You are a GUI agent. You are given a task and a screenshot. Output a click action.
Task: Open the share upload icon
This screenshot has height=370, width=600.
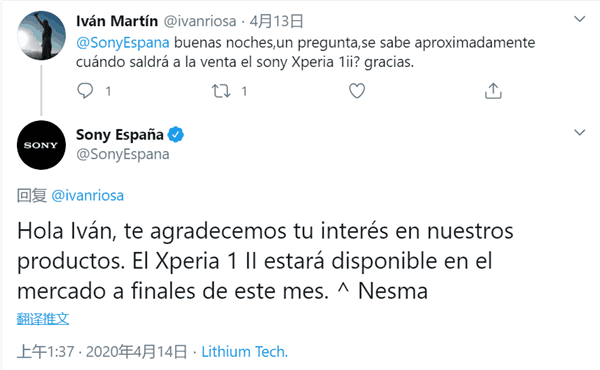click(493, 91)
